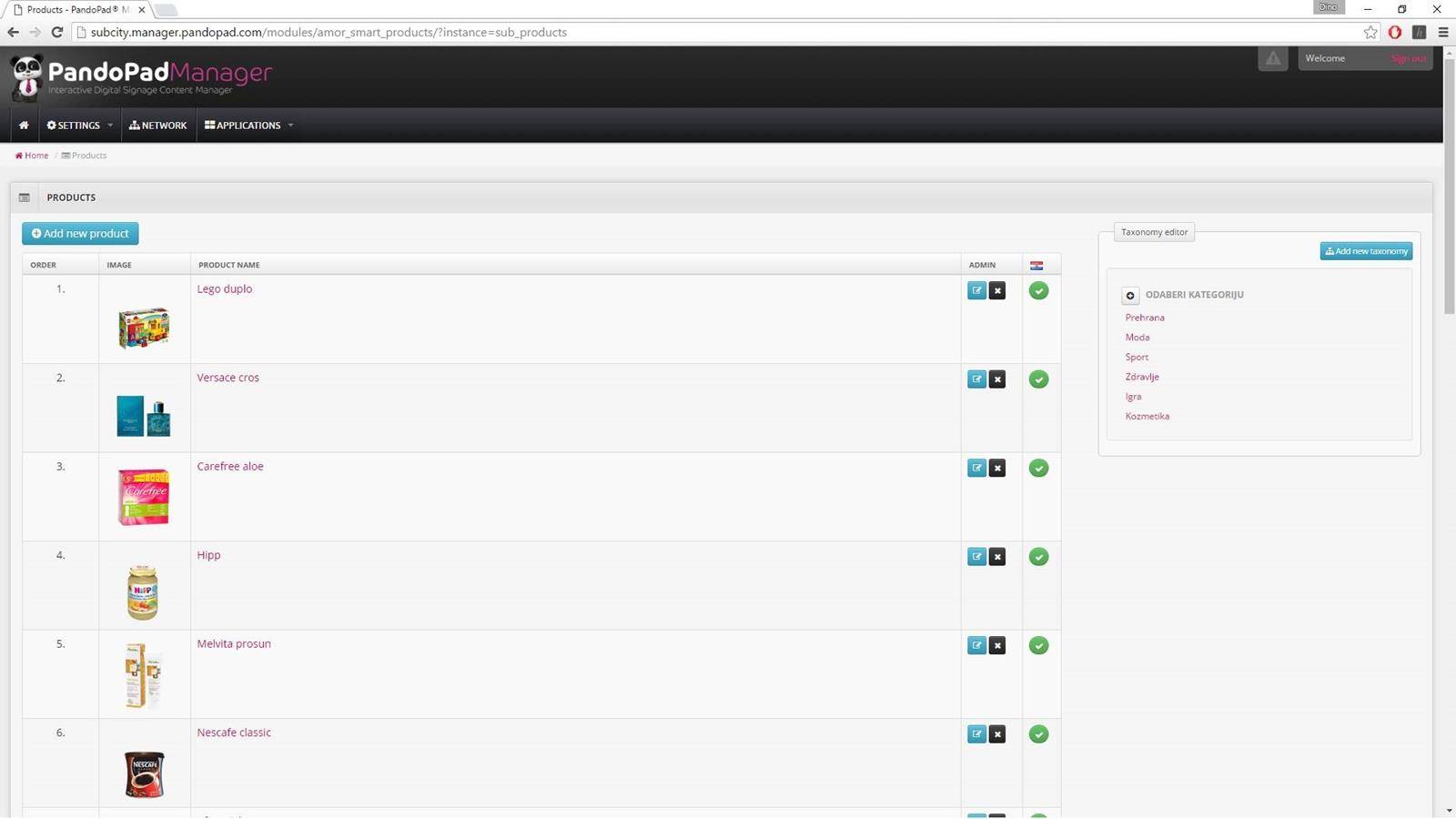The image size is (1456, 819).
Task: Expand the Applications dropdown arrow
Action: (290, 126)
